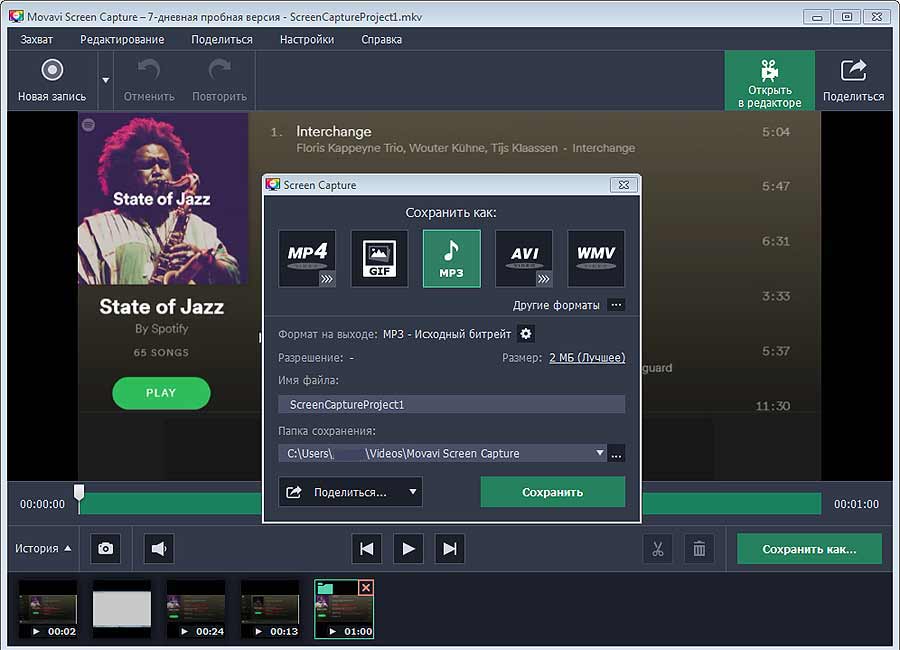Select the 00:13 history thumbnail
900x650 pixels.
click(270, 609)
